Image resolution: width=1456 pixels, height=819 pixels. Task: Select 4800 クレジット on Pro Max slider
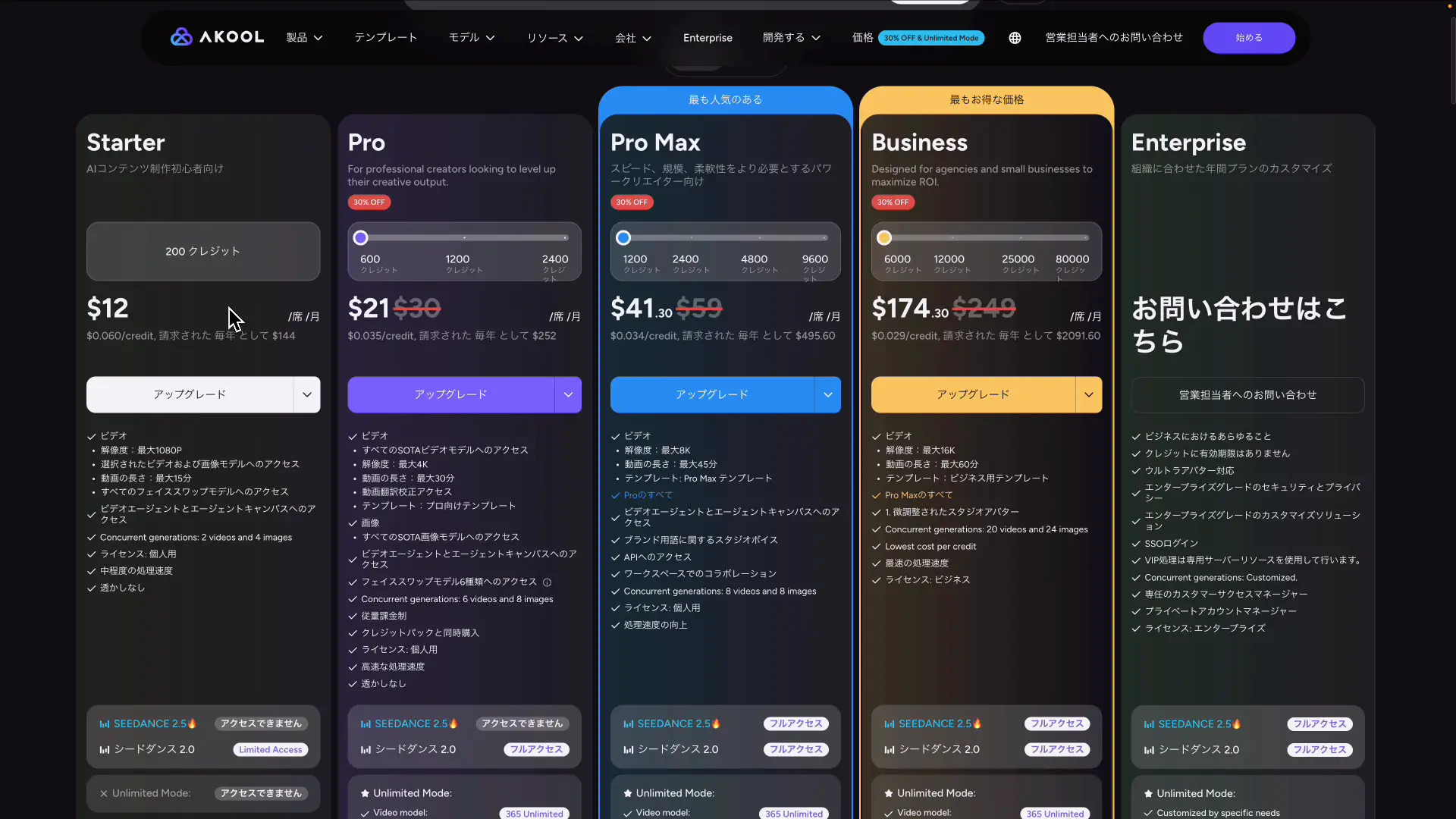coord(759,263)
